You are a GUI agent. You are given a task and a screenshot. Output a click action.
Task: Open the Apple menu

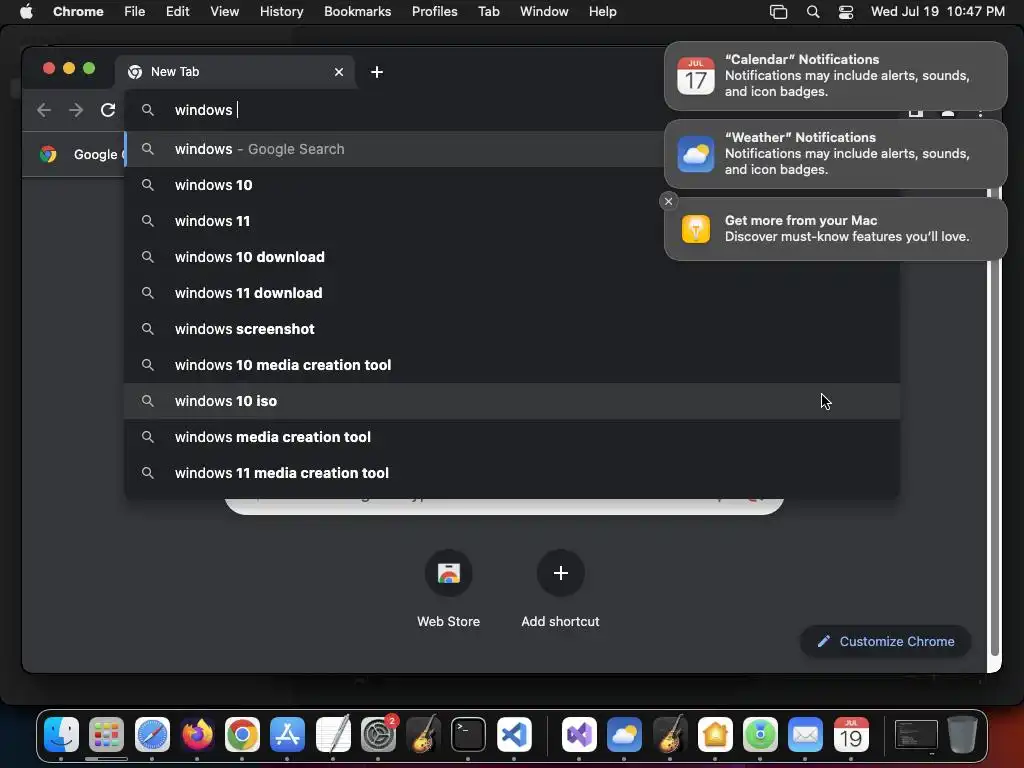[x=26, y=12]
